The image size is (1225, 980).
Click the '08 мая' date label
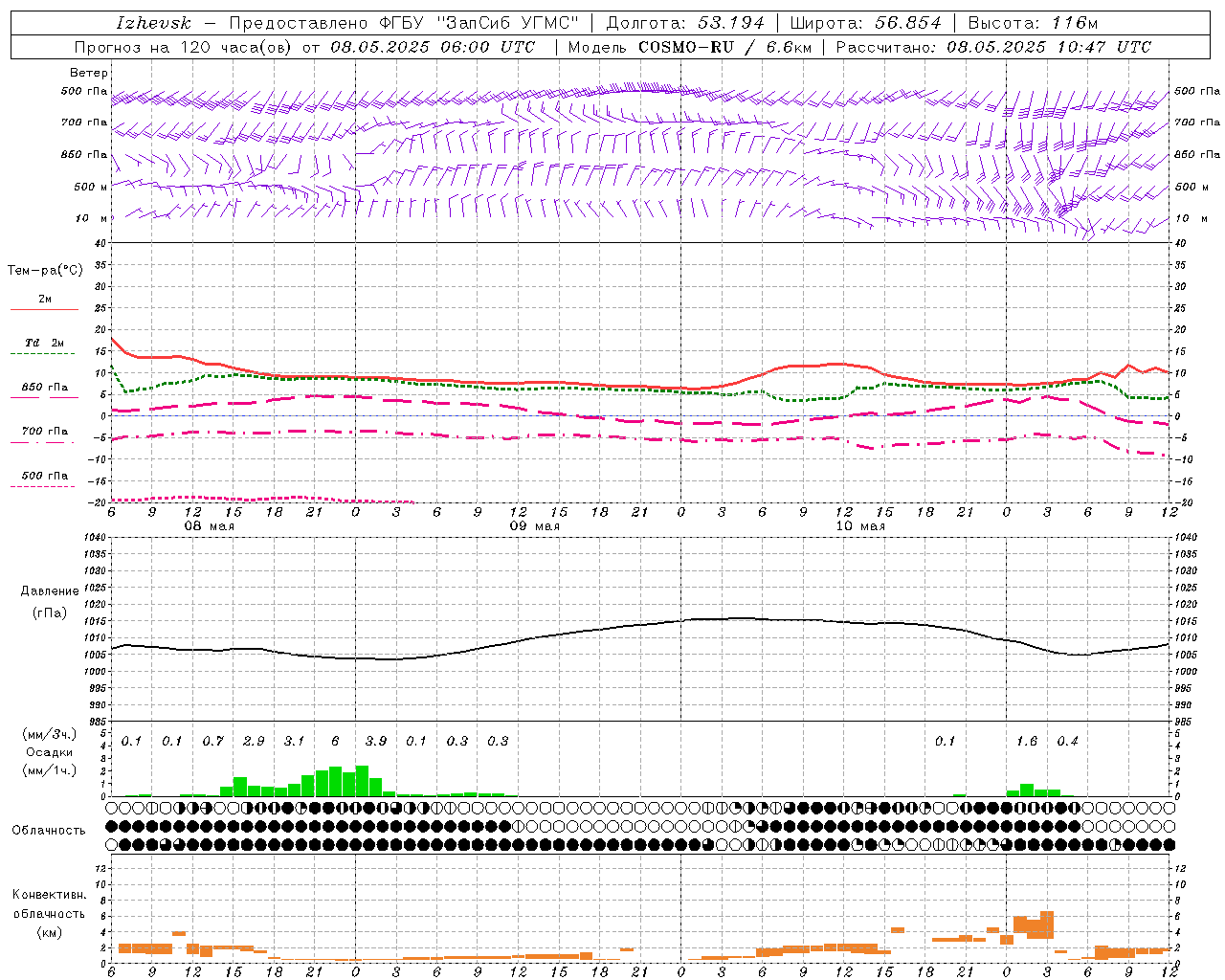coord(209,526)
